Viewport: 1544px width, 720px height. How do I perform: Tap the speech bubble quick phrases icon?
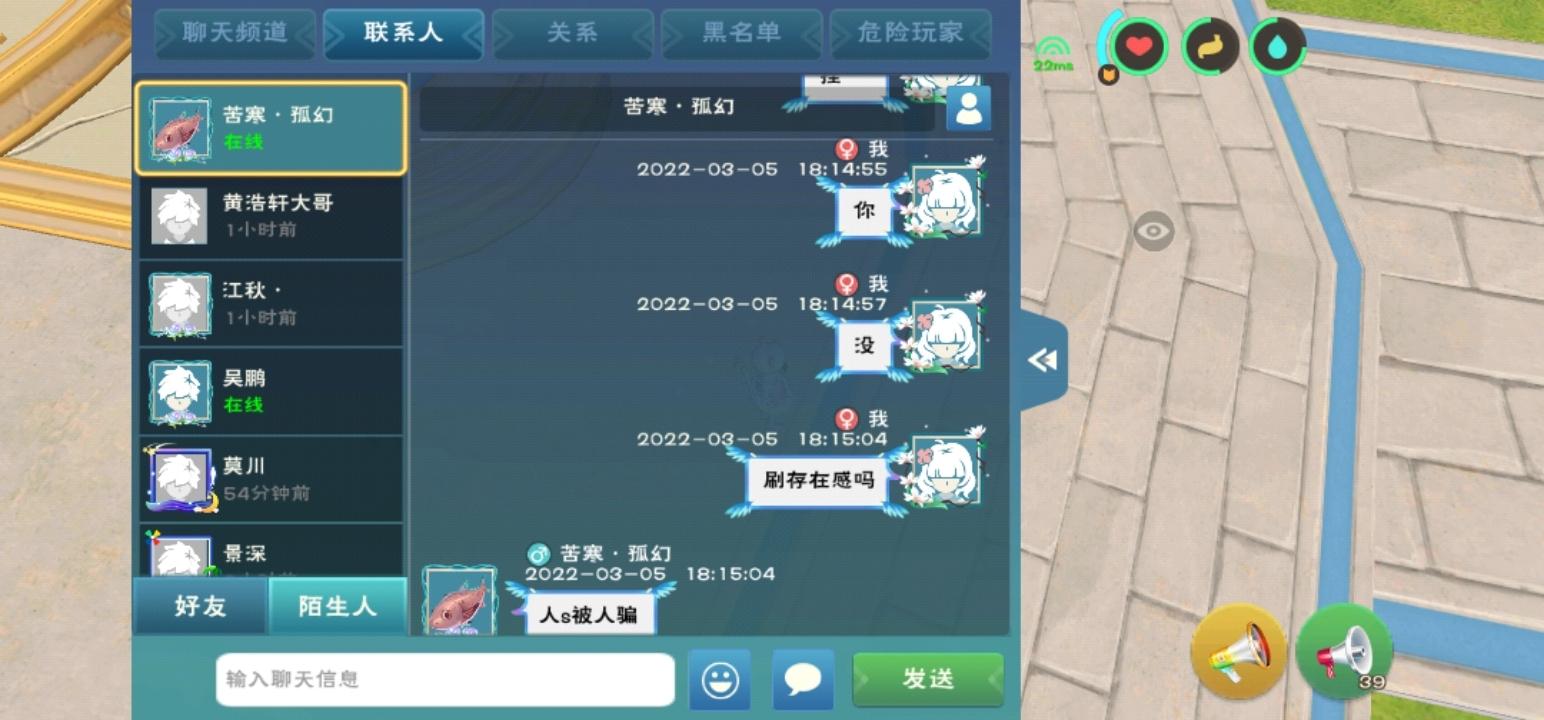point(803,680)
